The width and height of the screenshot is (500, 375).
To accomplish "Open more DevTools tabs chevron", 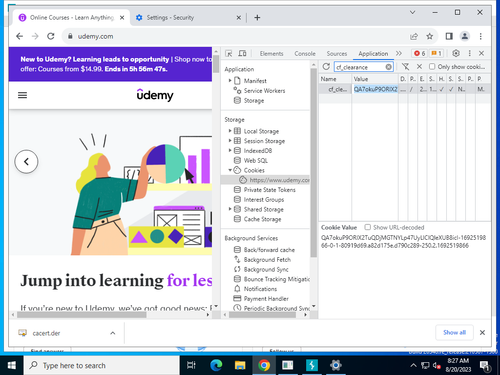I will pyautogui.click(x=399, y=53).
